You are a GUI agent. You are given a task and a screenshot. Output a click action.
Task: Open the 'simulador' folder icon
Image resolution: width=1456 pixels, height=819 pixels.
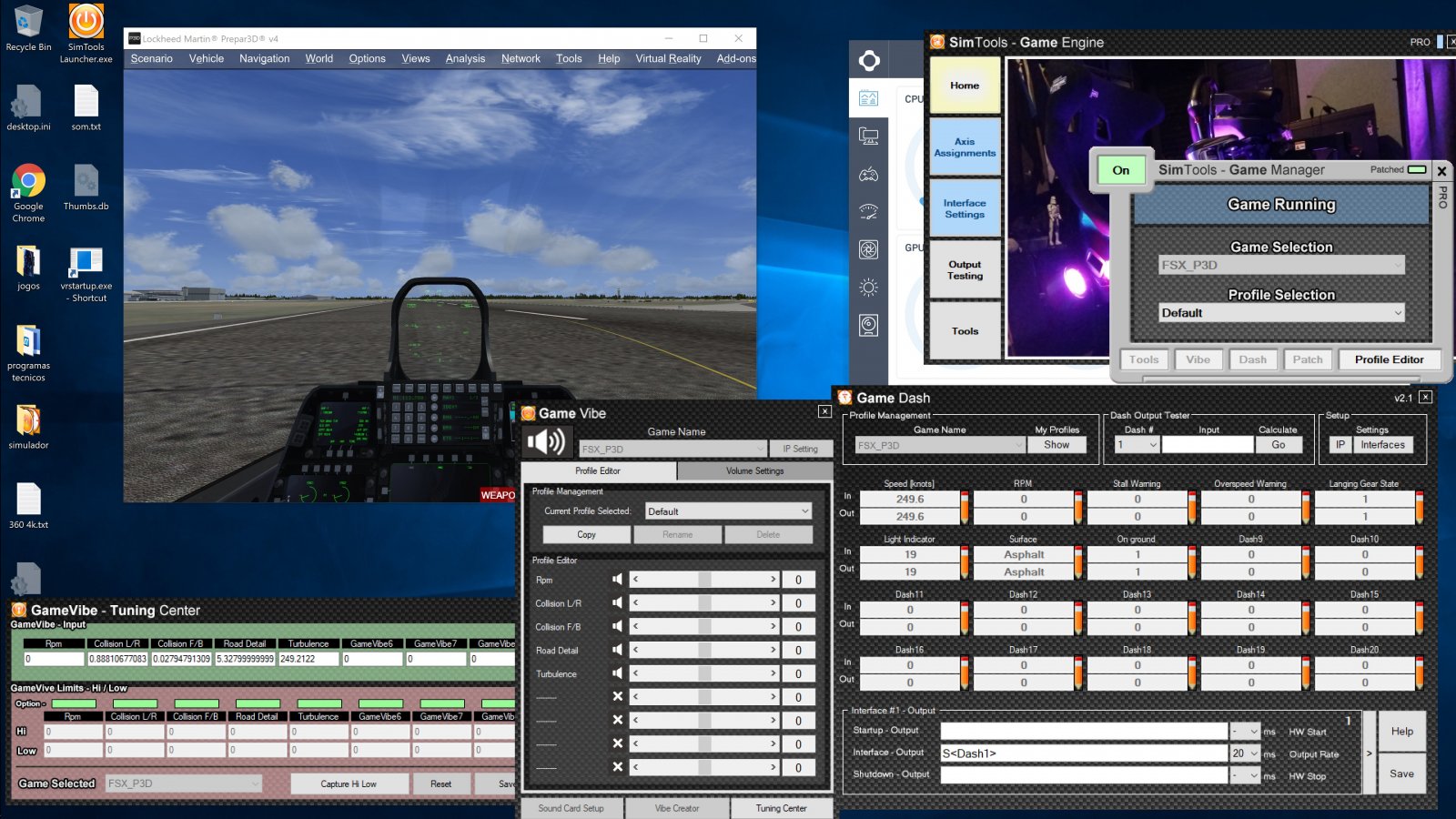28,427
